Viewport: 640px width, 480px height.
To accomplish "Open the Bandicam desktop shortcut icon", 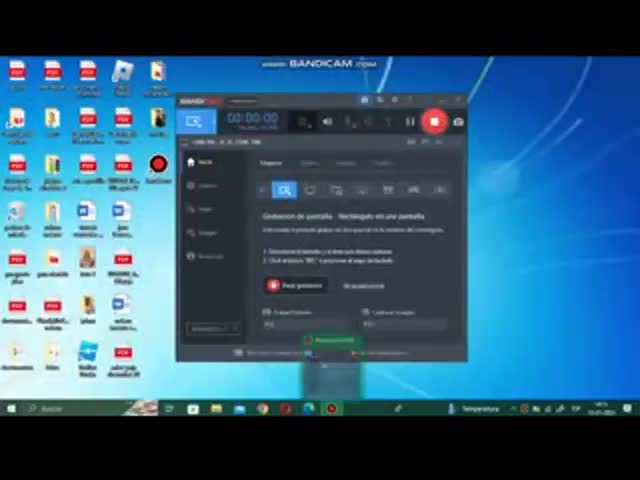I will coord(158,167).
